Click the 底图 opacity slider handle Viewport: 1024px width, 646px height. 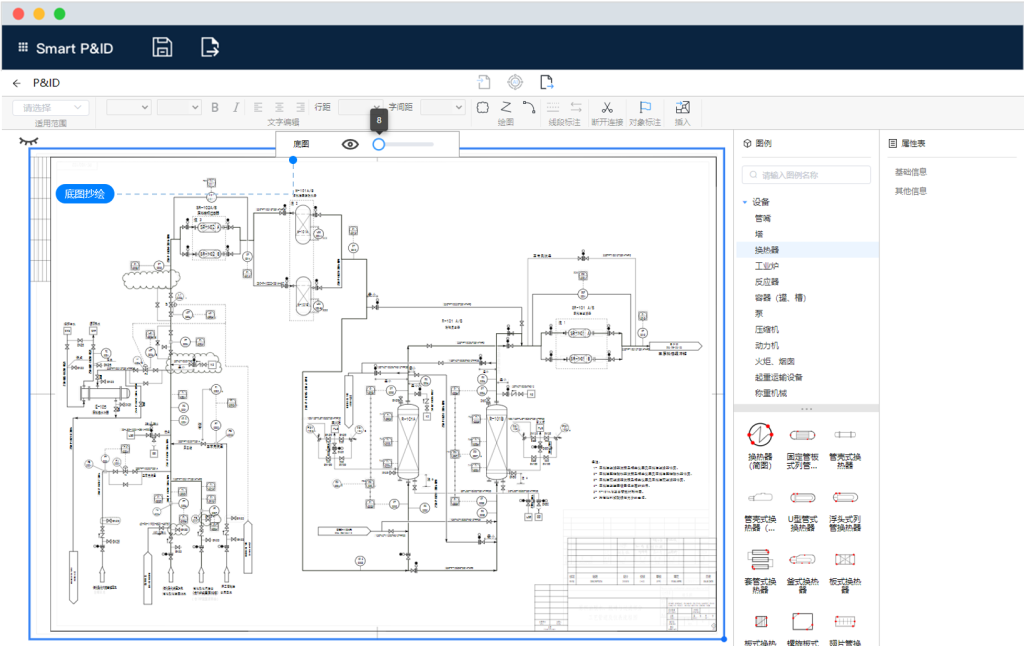click(378, 144)
